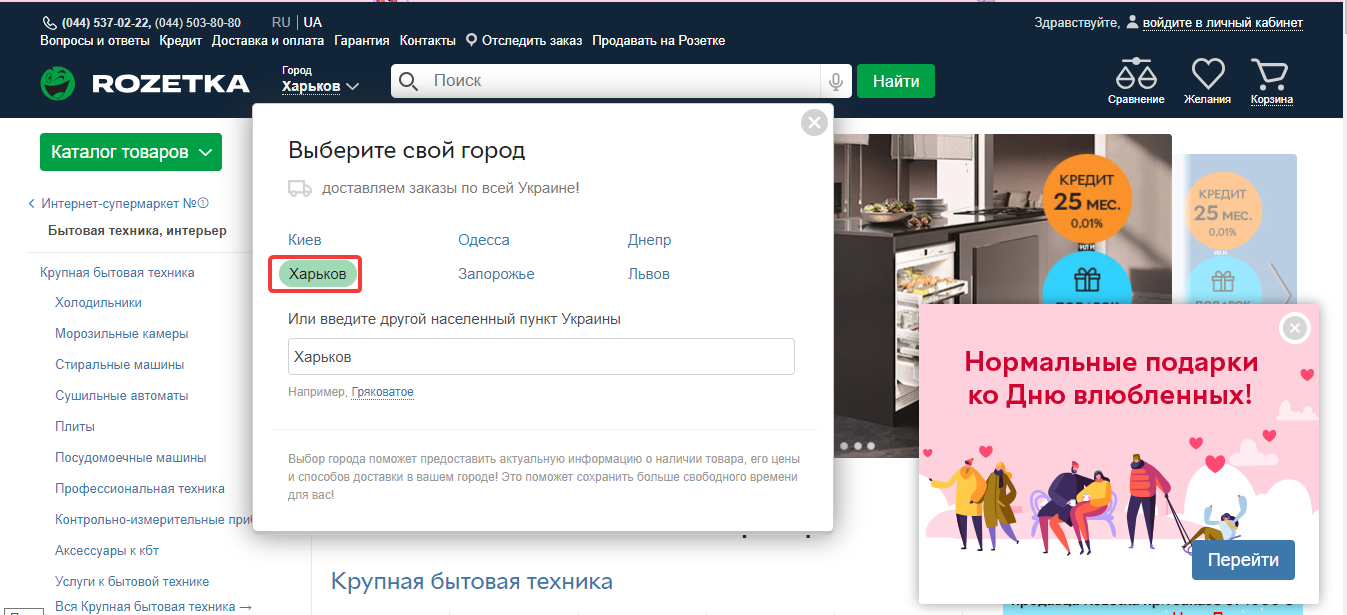Click the example link Гряковатое

382,392
